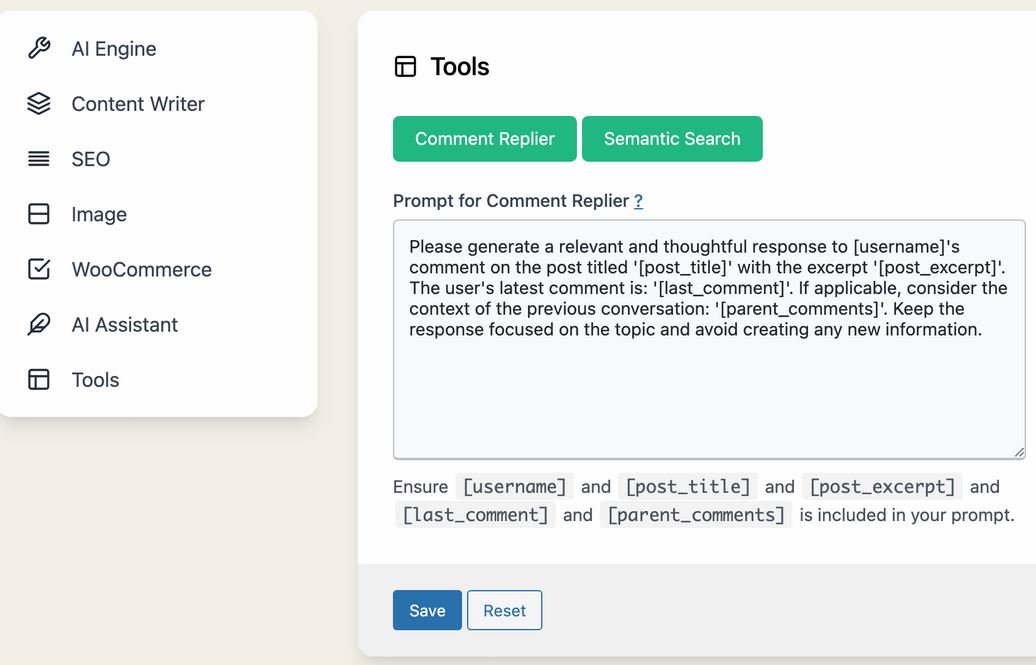Screen dimensions: 1036x665
Task: Click the [post_title] placeholder tag below textarea
Action: pos(688,487)
